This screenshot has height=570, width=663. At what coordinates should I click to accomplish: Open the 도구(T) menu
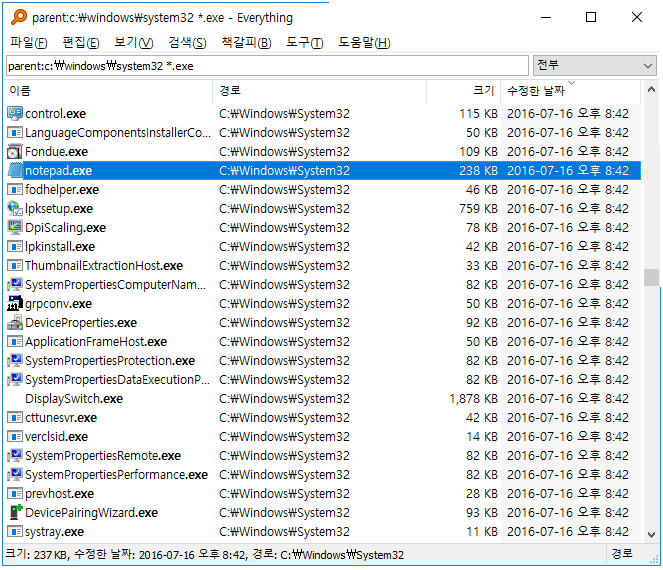coord(304,42)
